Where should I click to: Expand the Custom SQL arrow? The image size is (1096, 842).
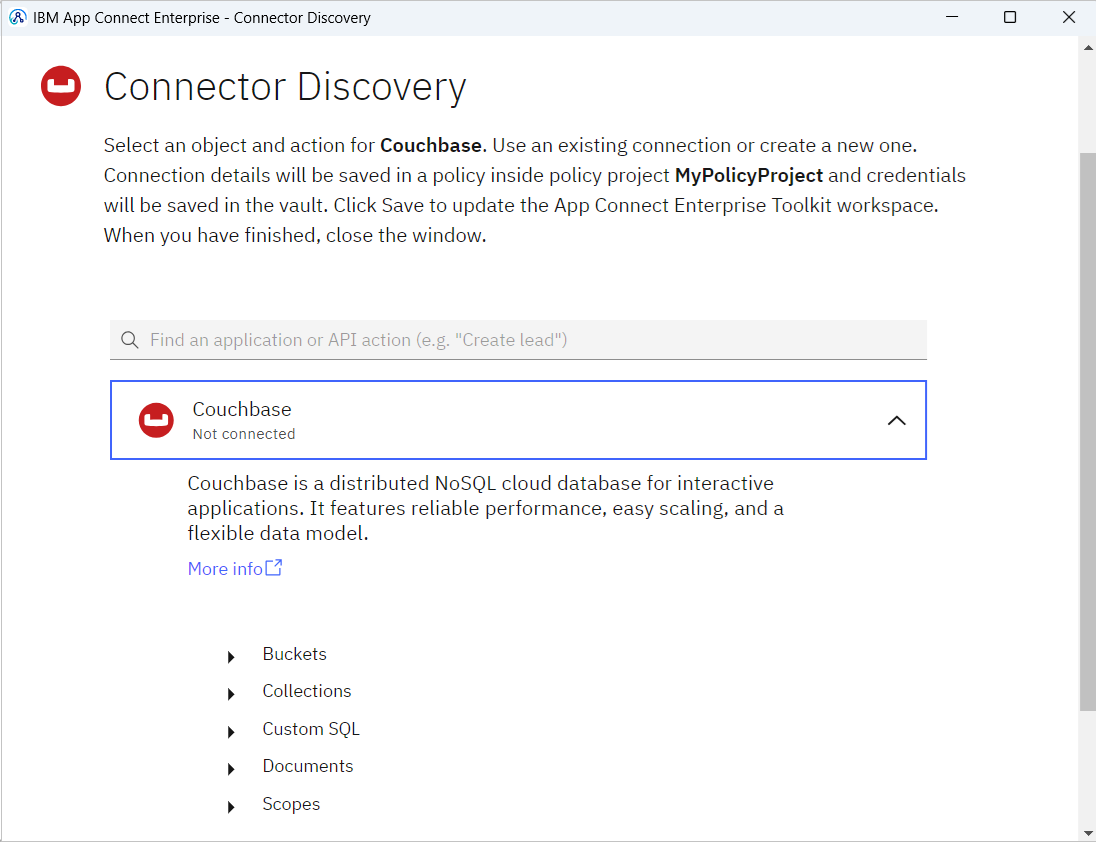(231, 732)
